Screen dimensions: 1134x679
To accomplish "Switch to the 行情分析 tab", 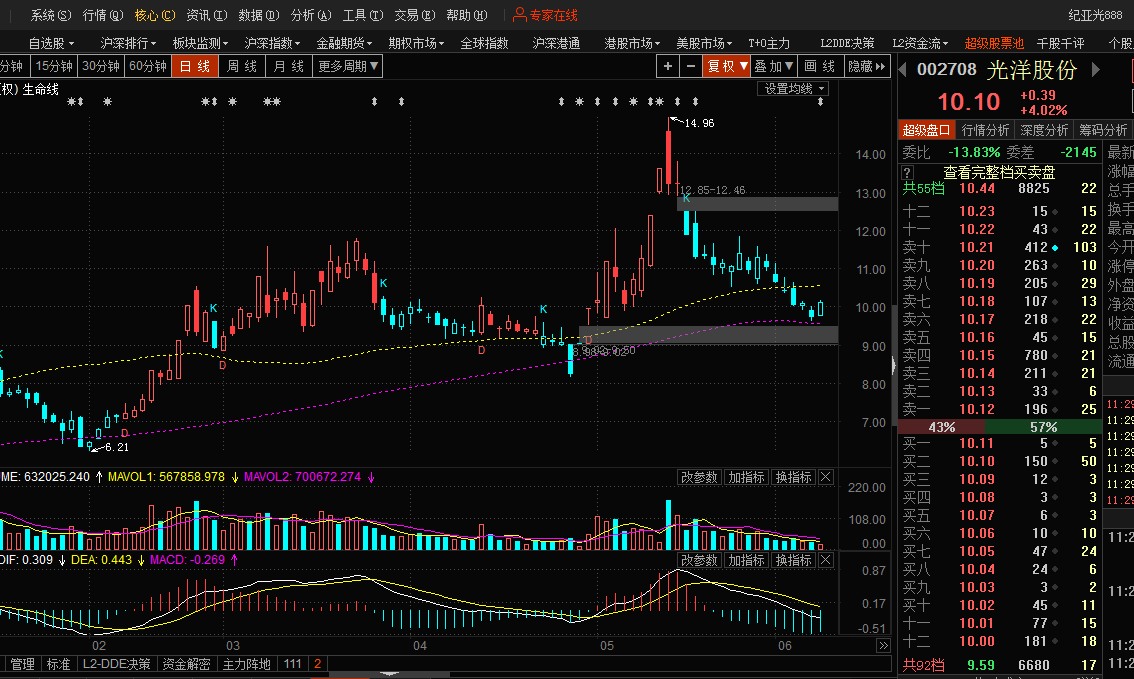I will (985, 130).
